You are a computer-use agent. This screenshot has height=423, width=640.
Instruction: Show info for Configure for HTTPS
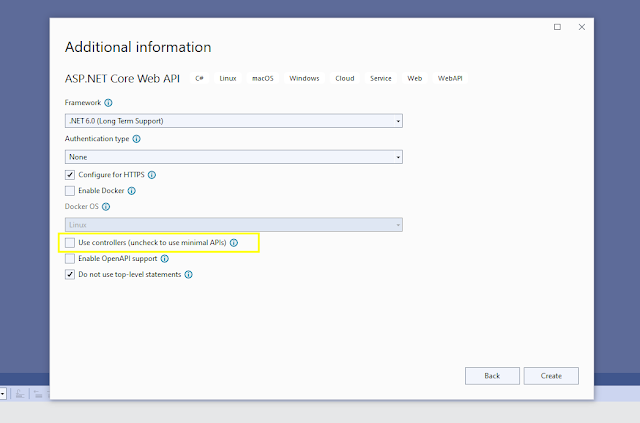click(152, 175)
